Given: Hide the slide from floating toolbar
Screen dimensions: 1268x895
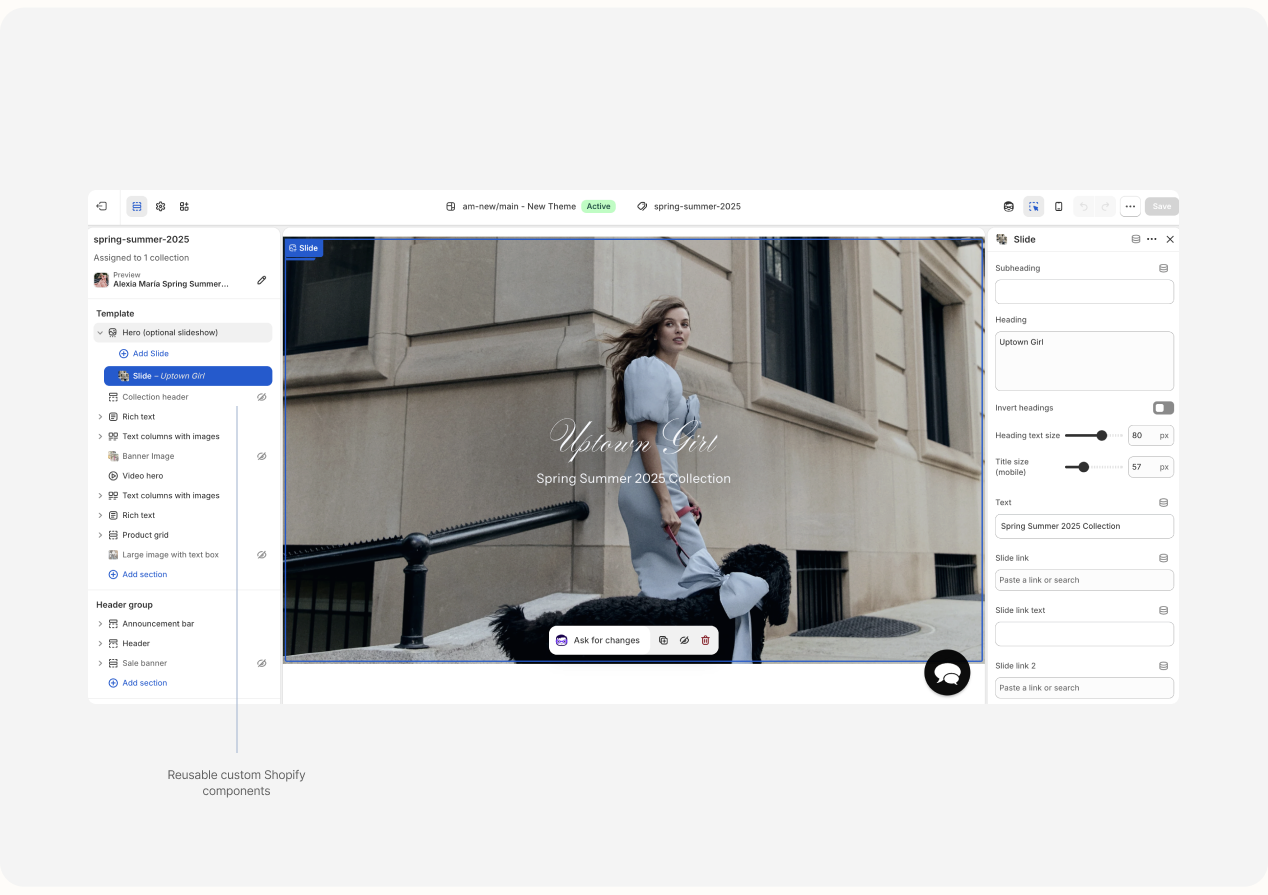Looking at the screenshot, I should [684, 640].
